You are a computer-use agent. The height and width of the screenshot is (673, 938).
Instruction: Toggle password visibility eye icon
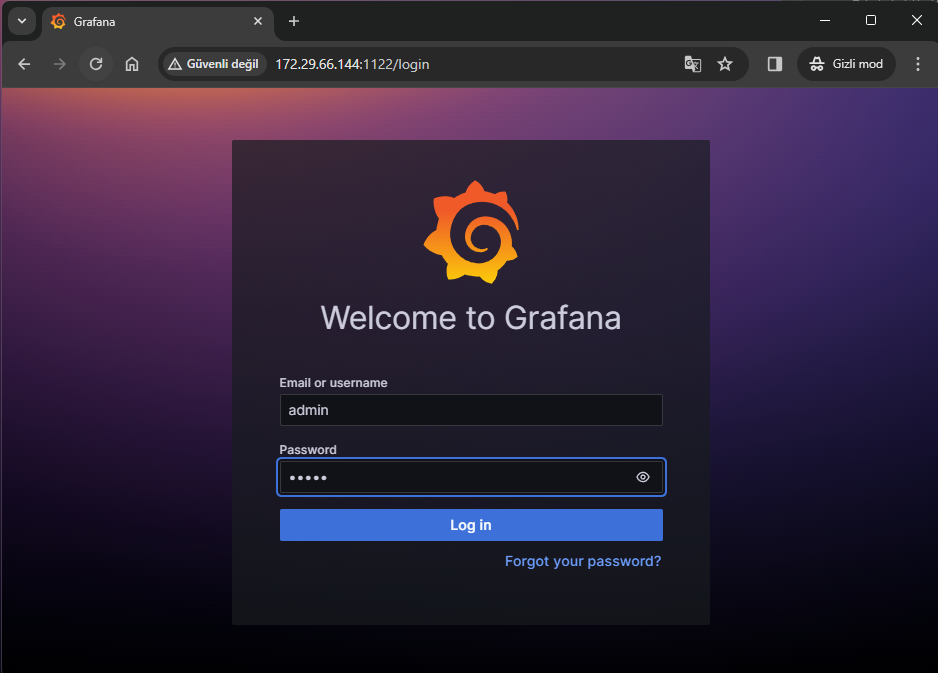[642, 477]
